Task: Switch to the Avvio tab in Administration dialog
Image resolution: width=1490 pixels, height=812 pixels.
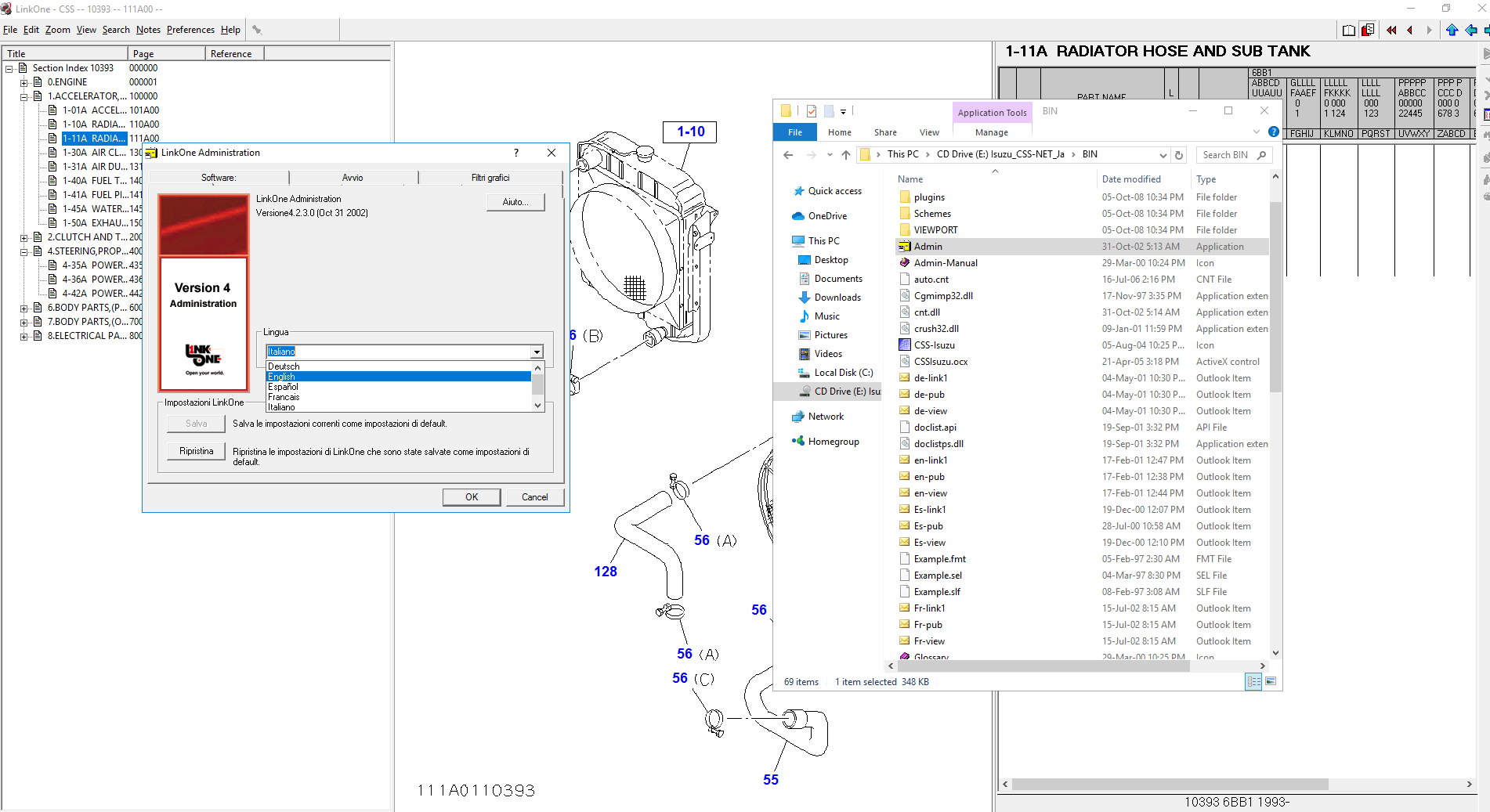Action: click(x=353, y=178)
